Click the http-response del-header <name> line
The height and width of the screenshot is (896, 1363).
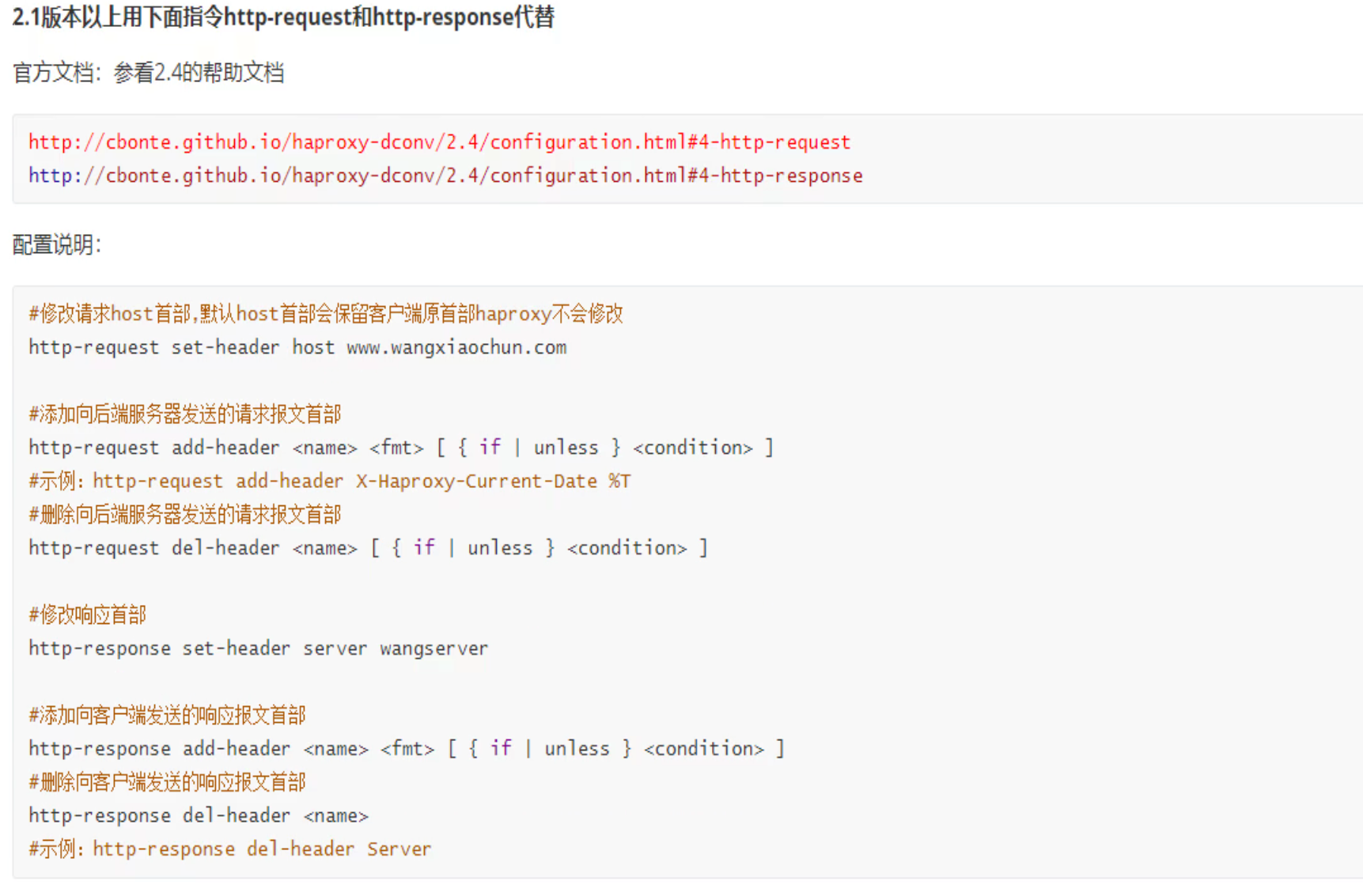pos(199,815)
